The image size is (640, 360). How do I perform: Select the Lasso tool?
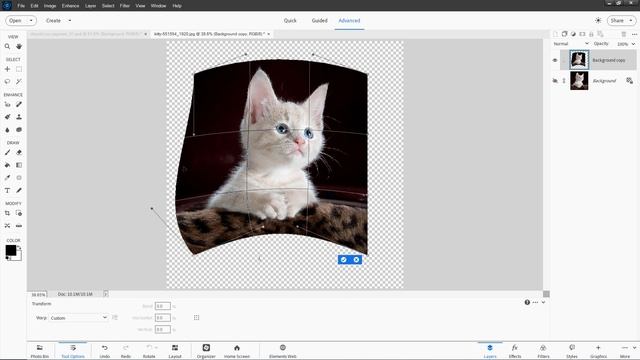tap(7, 81)
